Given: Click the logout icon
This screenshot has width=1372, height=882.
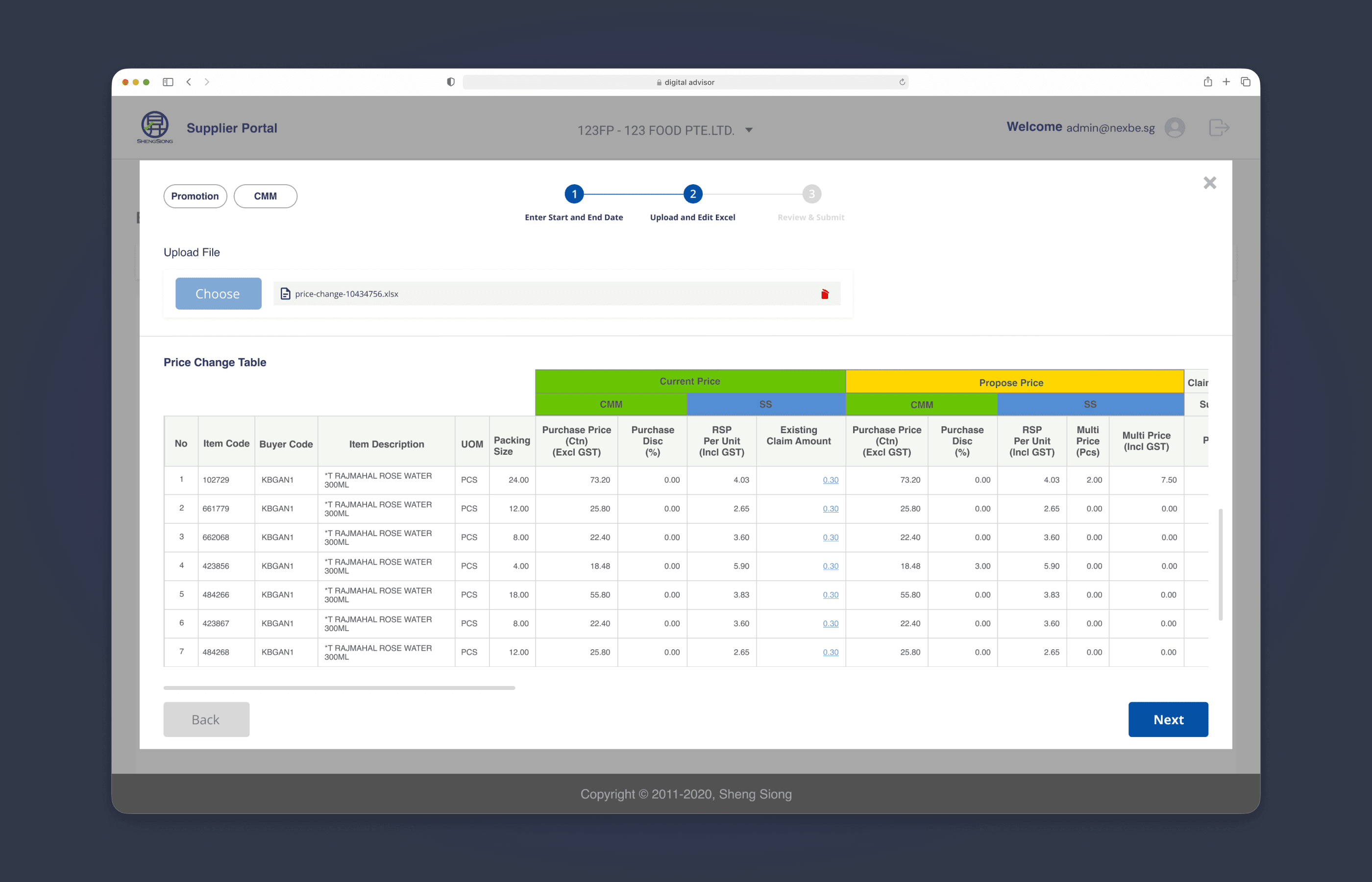Looking at the screenshot, I should [1219, 127].
